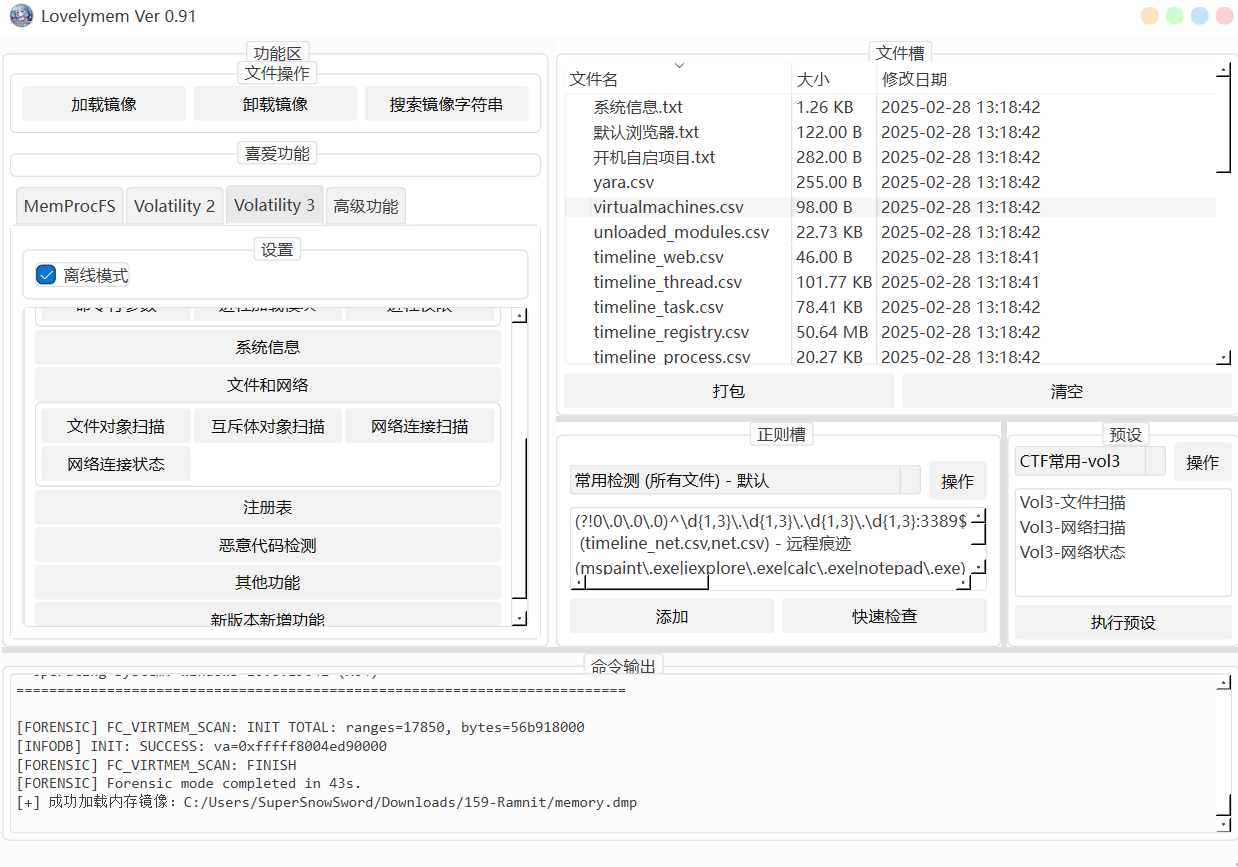Click the 快速检查 button
Viewport: 1238px width, 867px height.
[885, 616]
